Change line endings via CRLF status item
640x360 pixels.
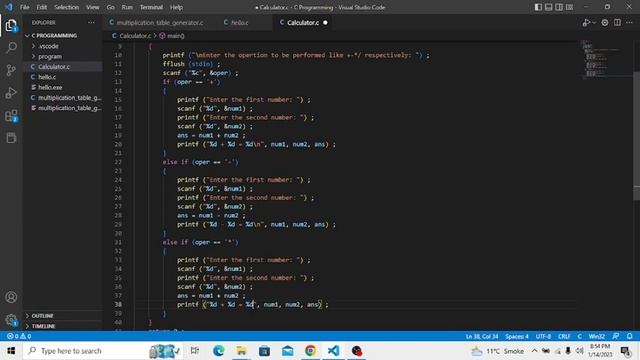(x=564, y=336)
